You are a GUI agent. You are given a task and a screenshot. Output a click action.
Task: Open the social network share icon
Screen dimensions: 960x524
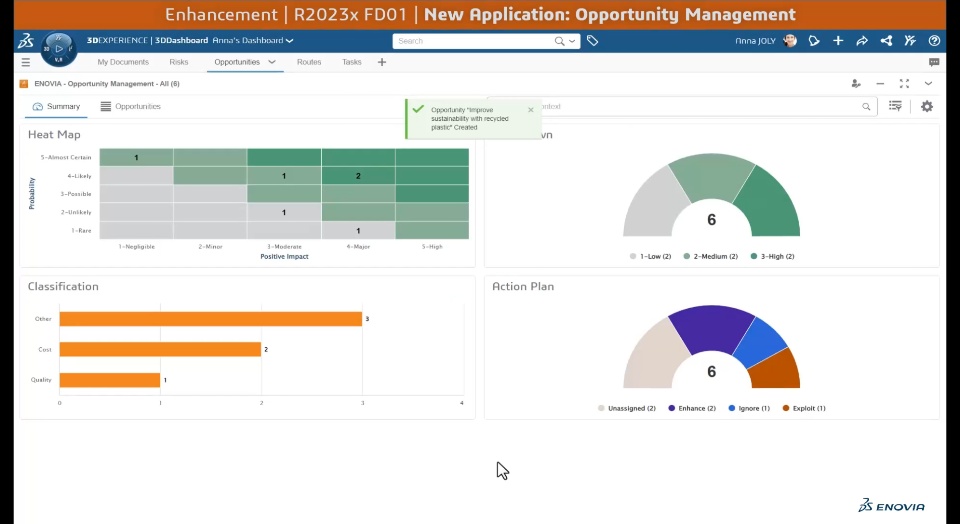point(886,41)
